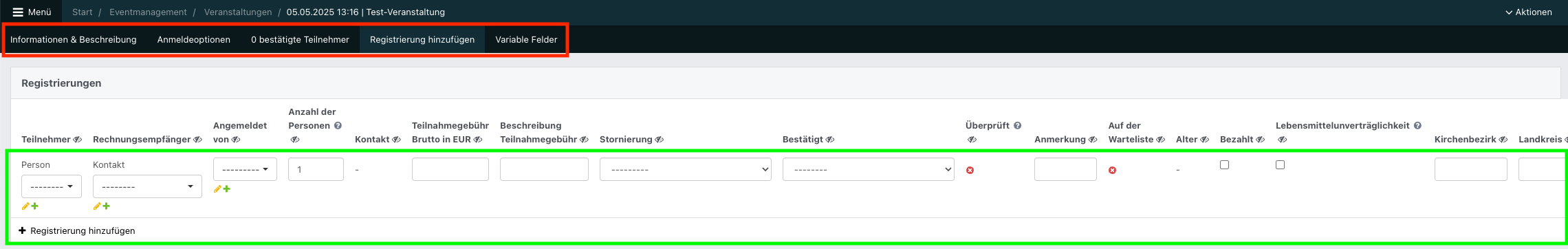Screen dimensions: 1568x249
Task: Open the Variable Felder tab
Action: coord(526,40)
